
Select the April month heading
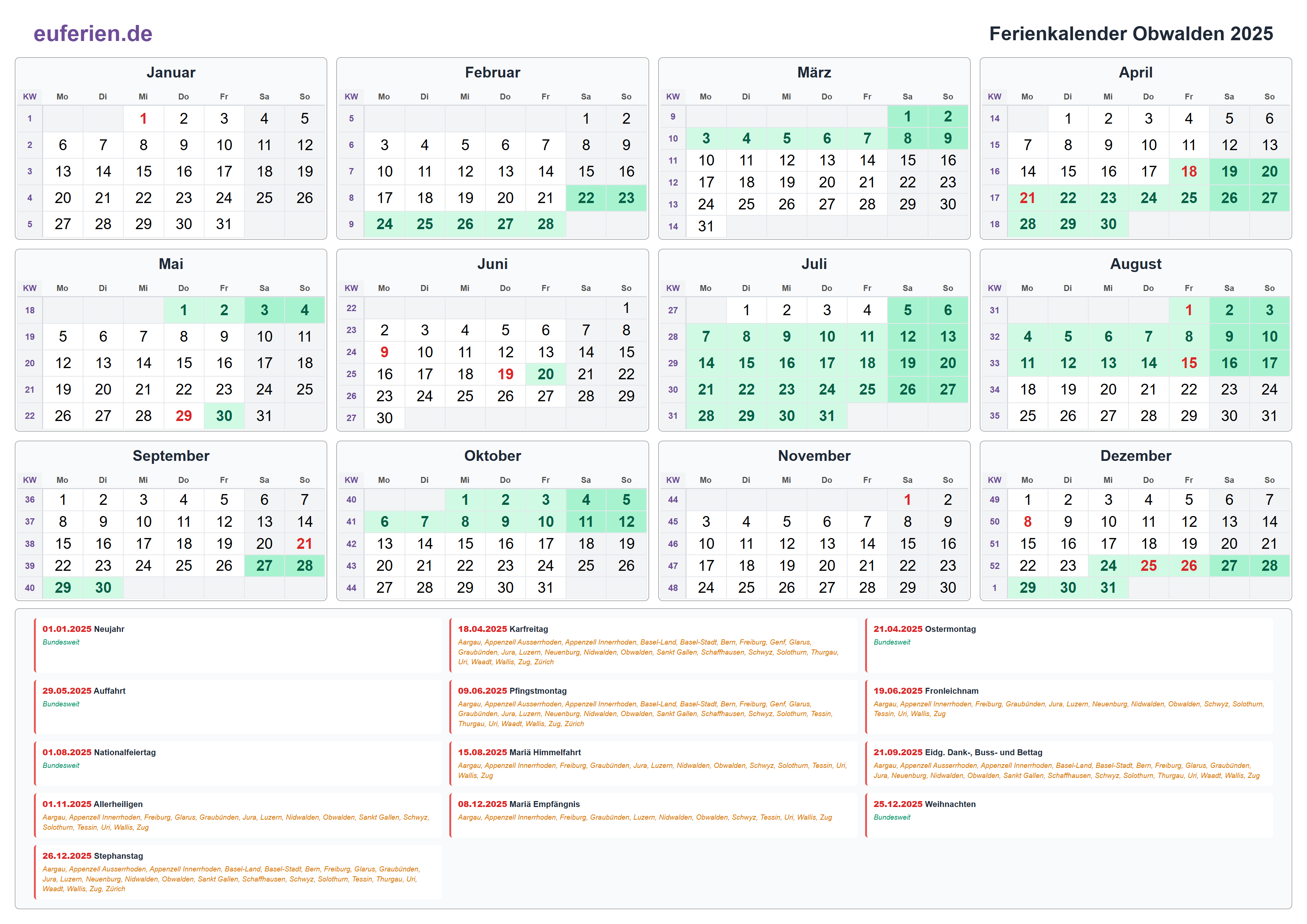(x=1136, y=72)
